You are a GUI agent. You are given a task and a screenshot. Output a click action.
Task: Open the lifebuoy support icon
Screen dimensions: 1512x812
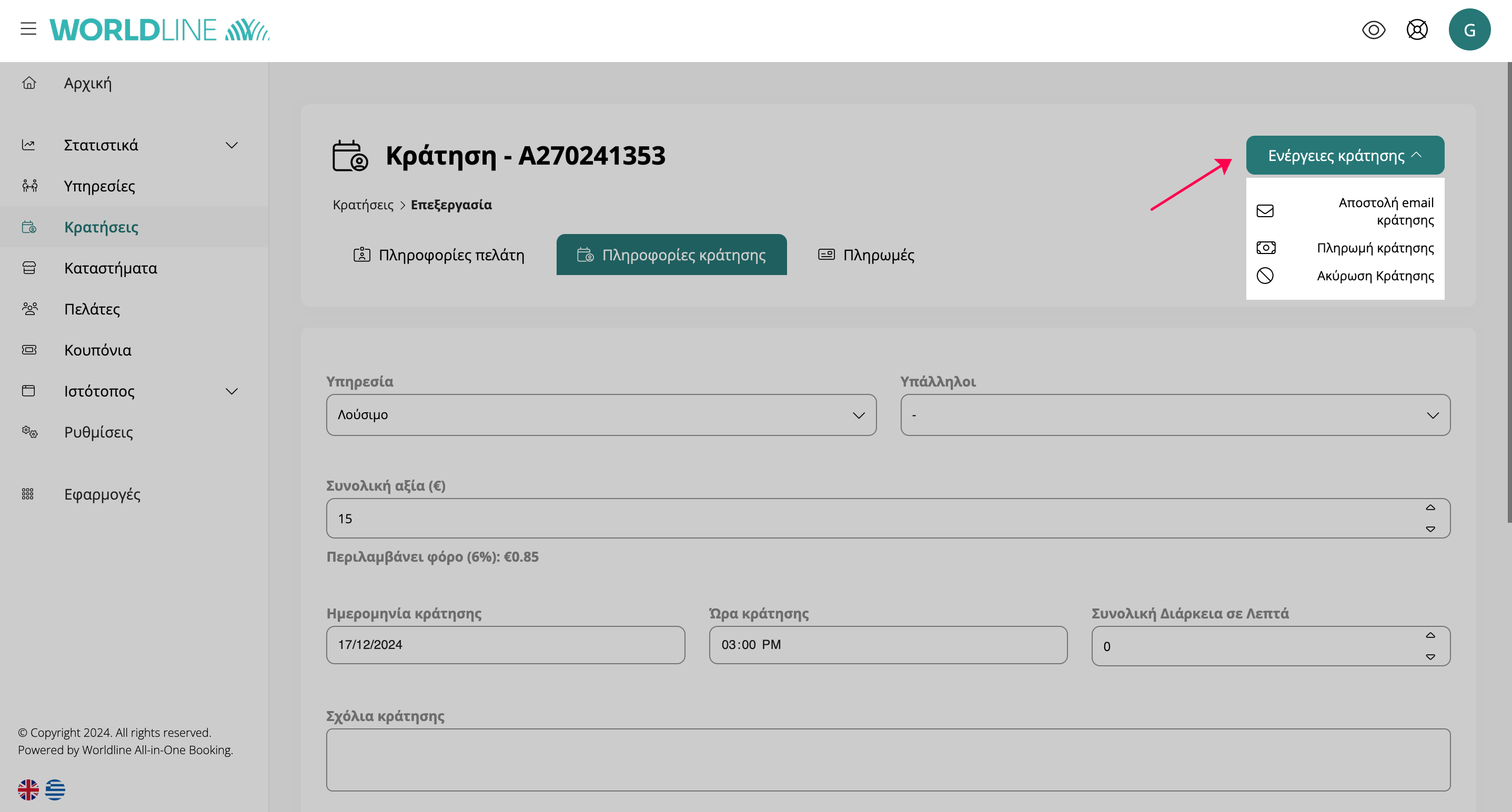pos(1417,30)
